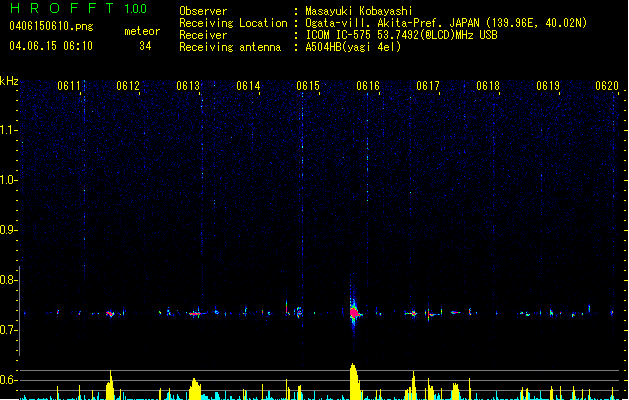The width and height of the screenshot is (629, 400).
Task: Click the large pink meteor echo near 0616
Action: tap(354, 313)
